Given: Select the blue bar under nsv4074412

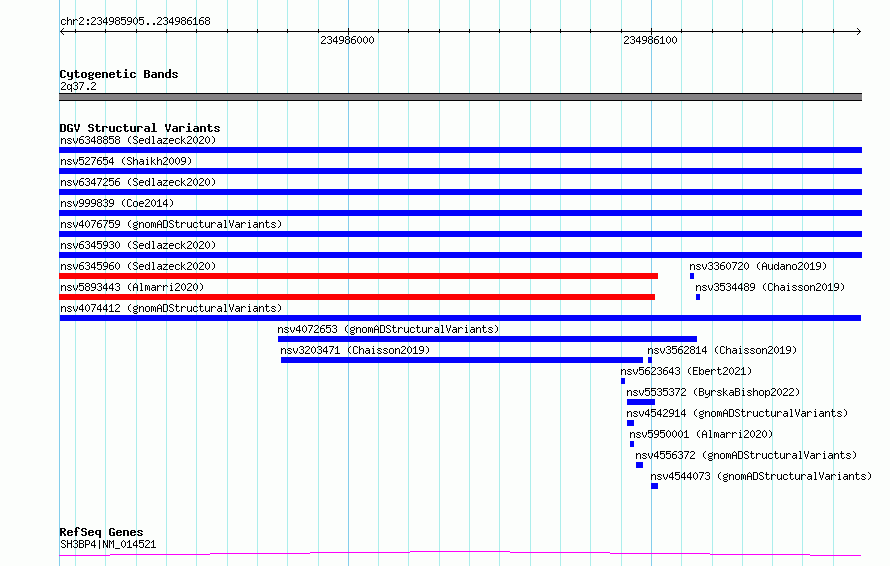Looking at the screenshot, I should 460,318.
